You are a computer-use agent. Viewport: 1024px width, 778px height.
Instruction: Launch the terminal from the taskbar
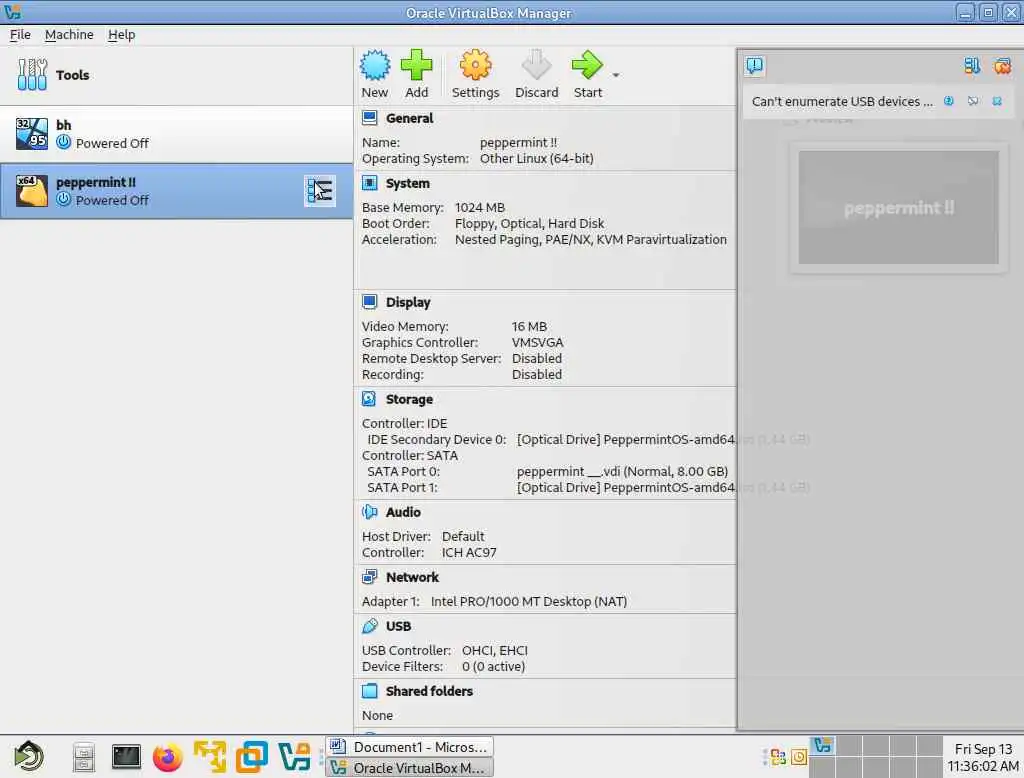[x=125, y=757]
